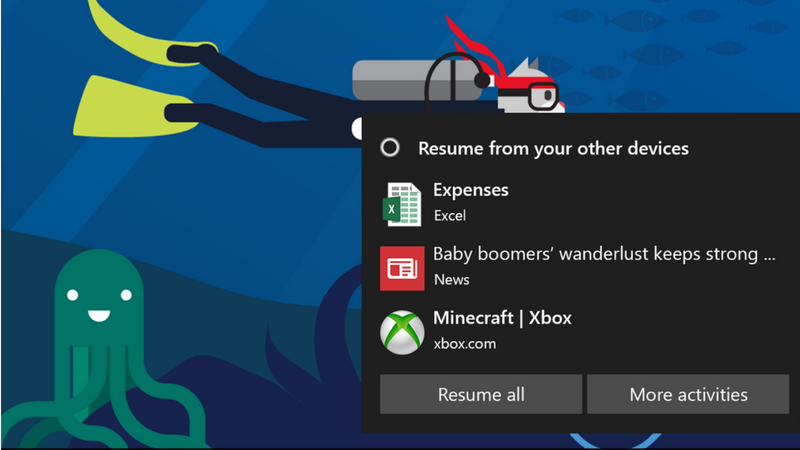Click the red News app icon
Image resolution: width=800 pixels, height=450 pixels.
402,268
